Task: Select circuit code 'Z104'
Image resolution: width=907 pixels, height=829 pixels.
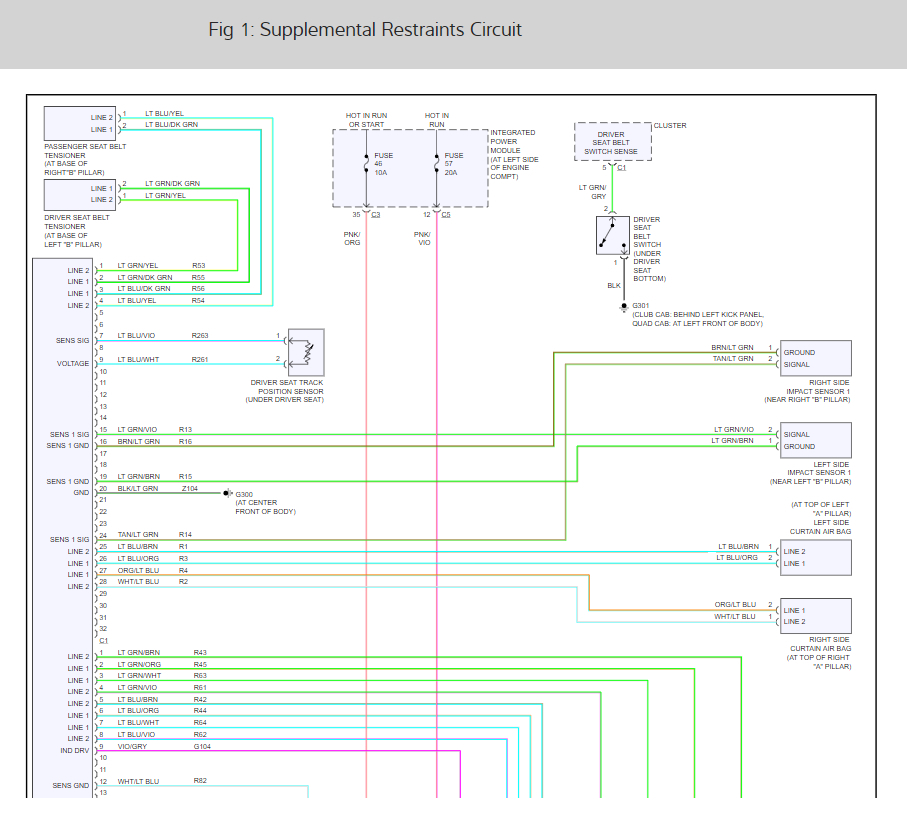Action: [190, 489]
